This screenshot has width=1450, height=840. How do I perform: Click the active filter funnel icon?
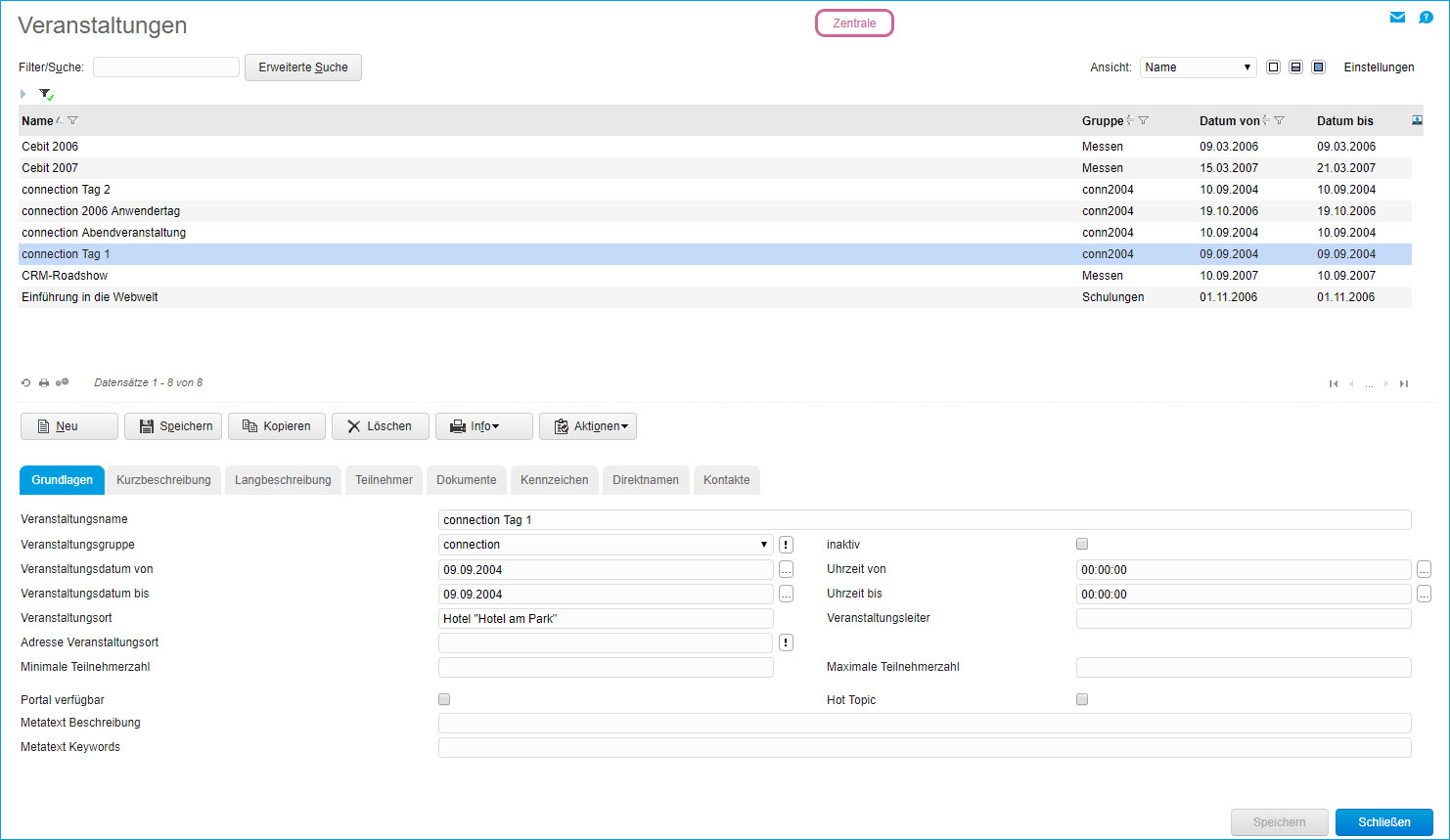coord(46,95)
